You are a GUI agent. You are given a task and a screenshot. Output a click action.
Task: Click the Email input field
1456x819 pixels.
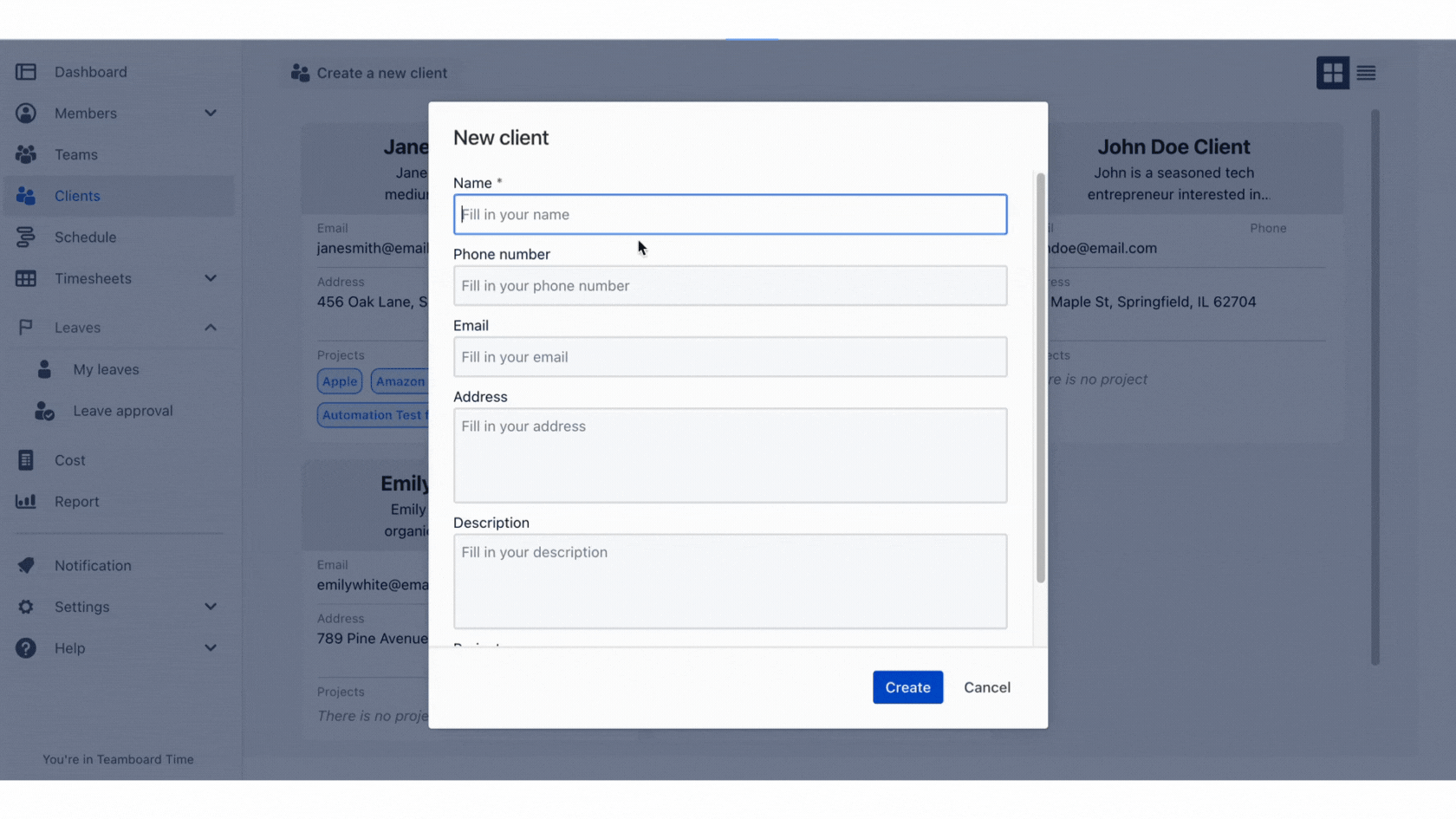[x=730, y=357]
